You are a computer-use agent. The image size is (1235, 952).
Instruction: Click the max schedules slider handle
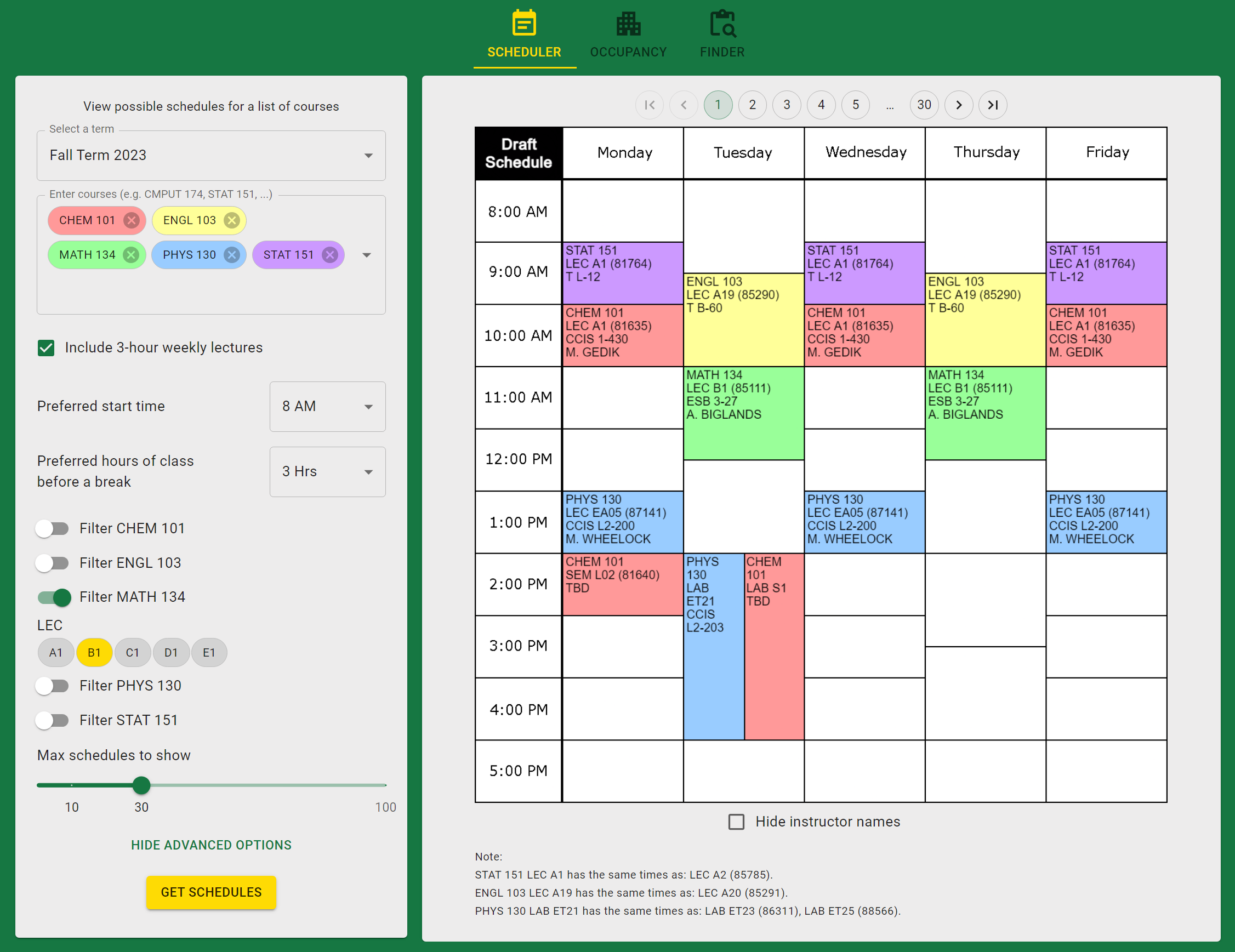[x=141, y=785]
